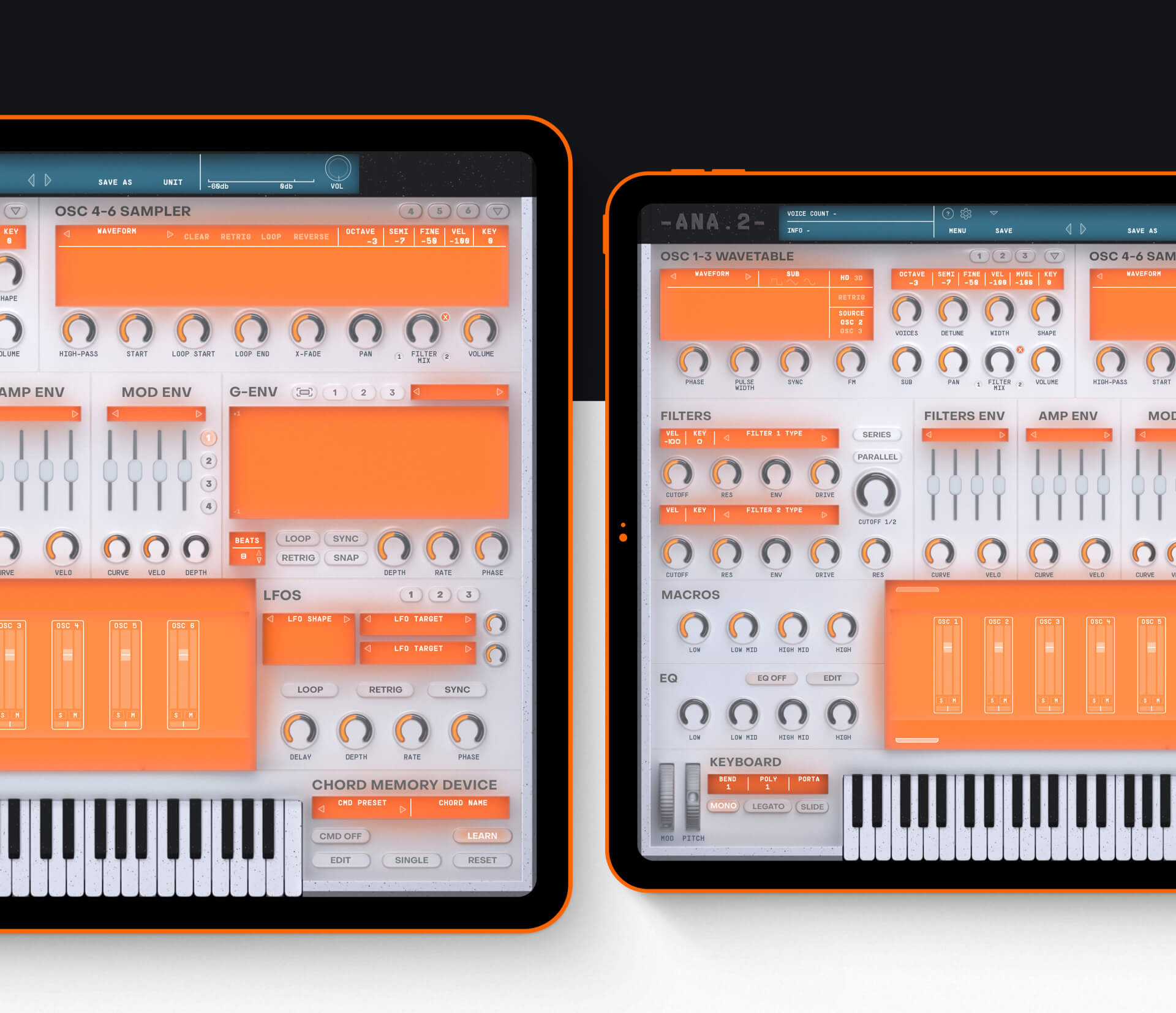This screenshot has width=1176, height=1013.
Task: Drag the VOL master volume slider
Action: (339, 170)
